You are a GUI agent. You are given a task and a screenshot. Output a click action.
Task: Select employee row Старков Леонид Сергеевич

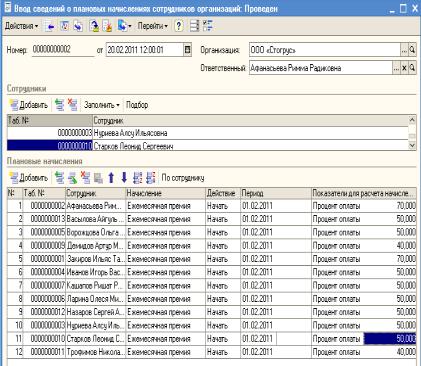pos(208,146)
